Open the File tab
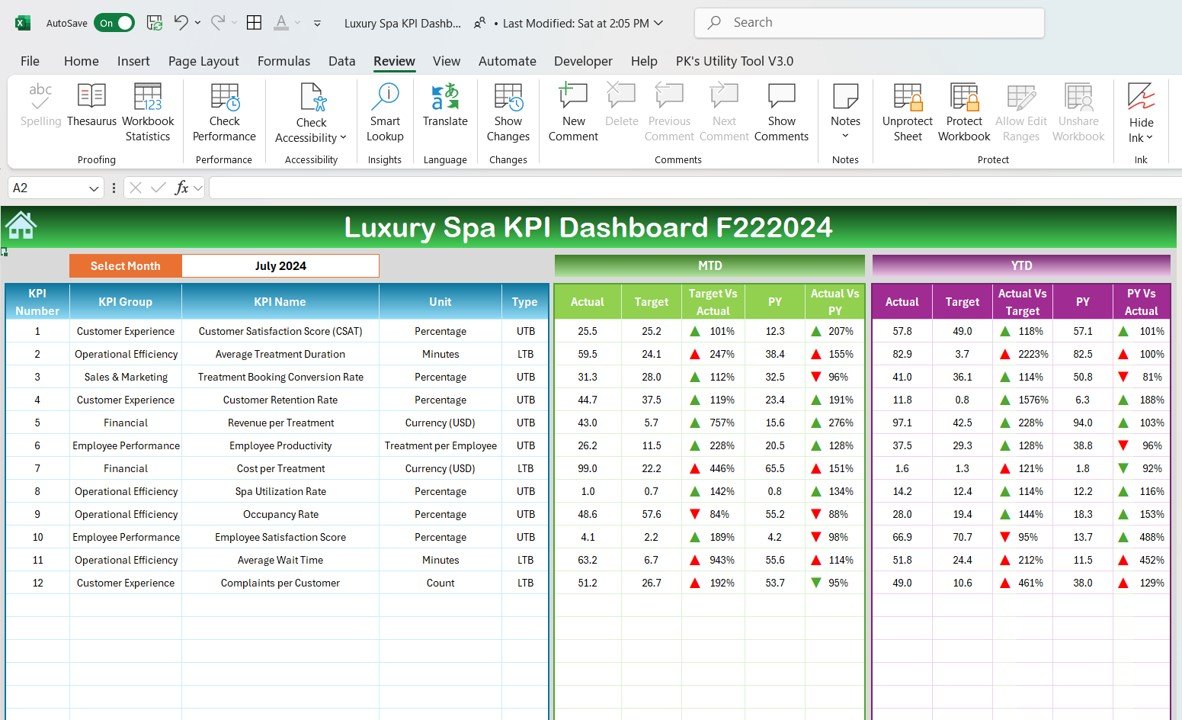 [x=30, y=61]
